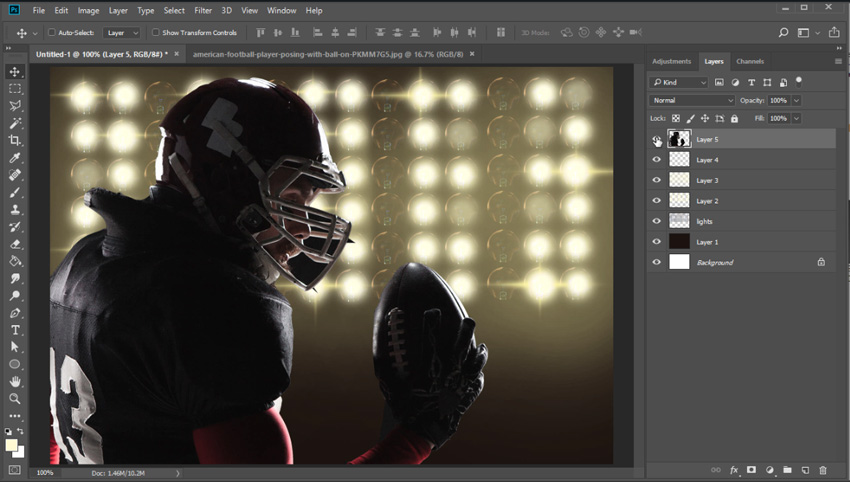Screen dimensions: 850x482
Task: Select the Magic Wand tool
Action: click(15, 123)
